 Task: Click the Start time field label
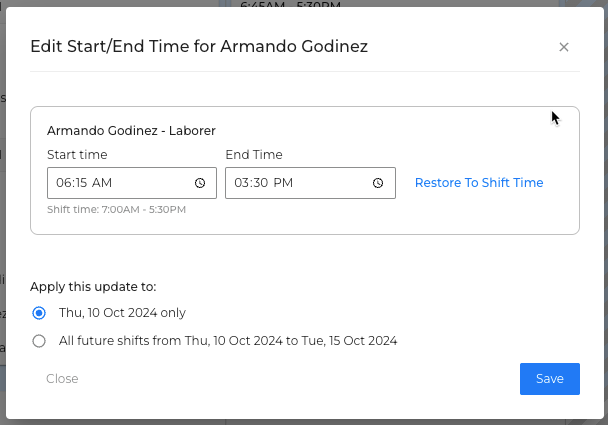tap(77, 155)
